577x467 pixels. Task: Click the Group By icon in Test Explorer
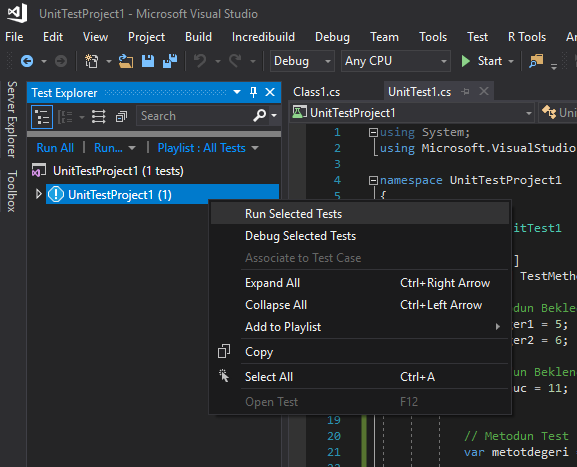(x=66, y=117)
